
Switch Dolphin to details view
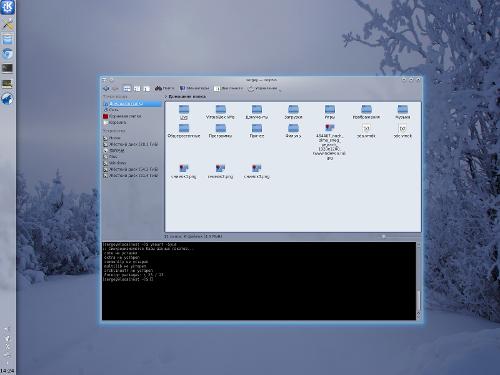tap(137, 89)
